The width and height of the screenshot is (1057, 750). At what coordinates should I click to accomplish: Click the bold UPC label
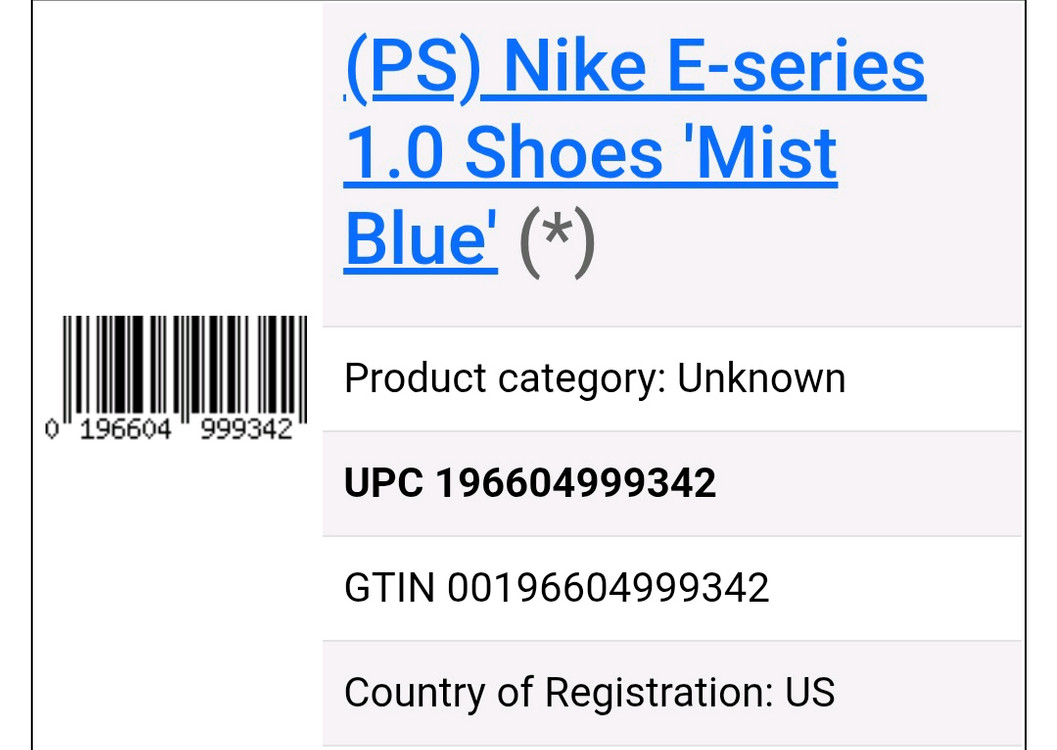[x=386, y=484]
